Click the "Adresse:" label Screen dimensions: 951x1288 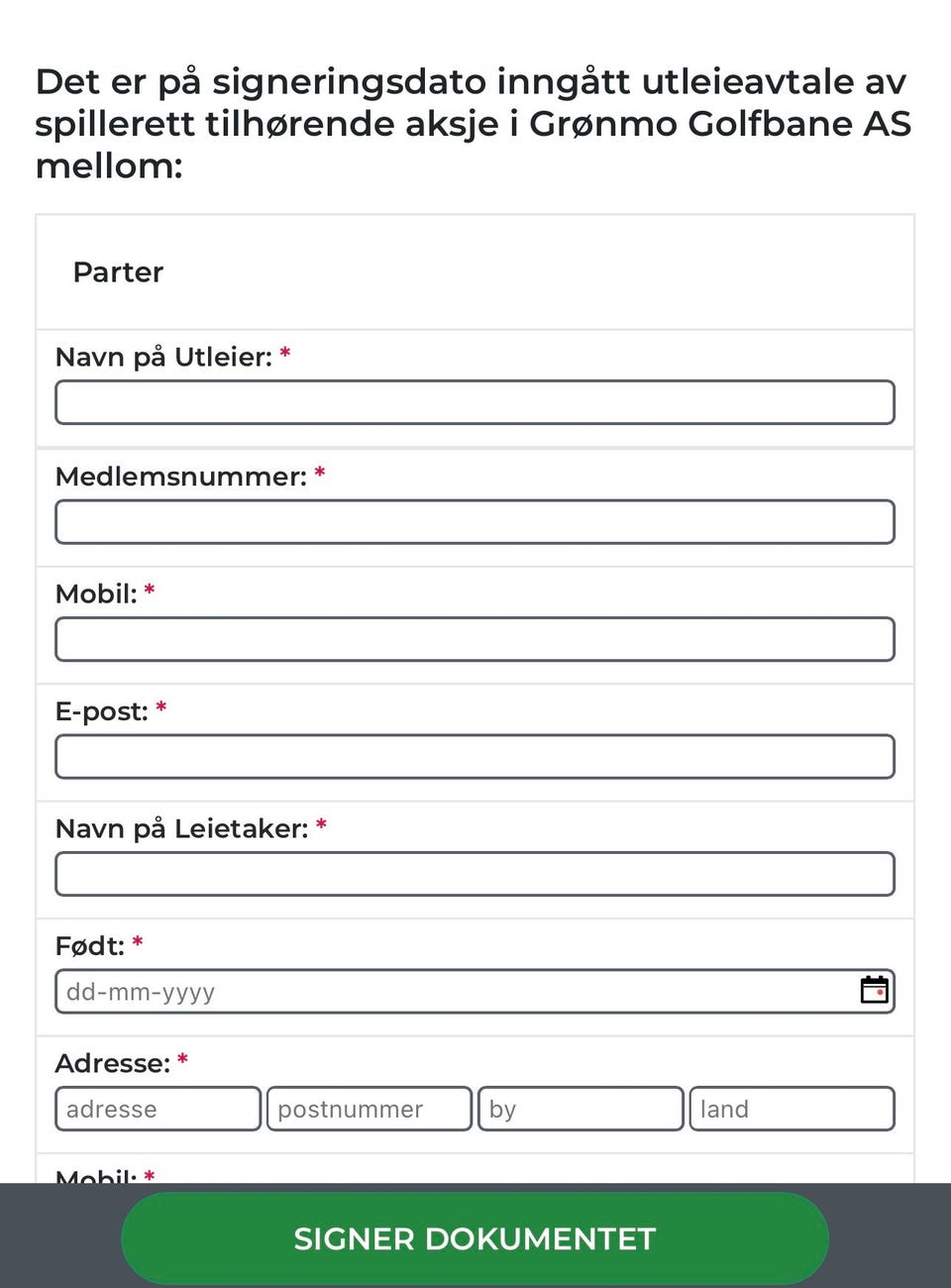[113, 1064]
